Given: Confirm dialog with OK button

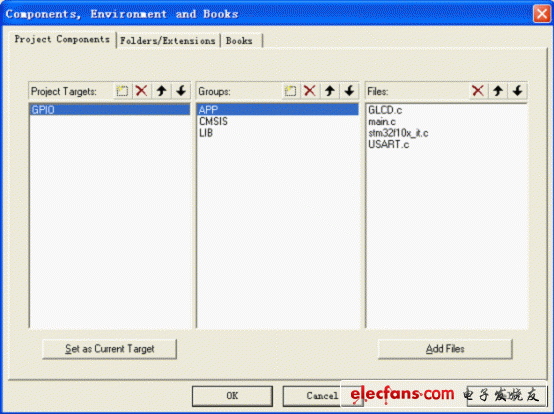Looking at the screenshot, I should click(x=232, y=396).
